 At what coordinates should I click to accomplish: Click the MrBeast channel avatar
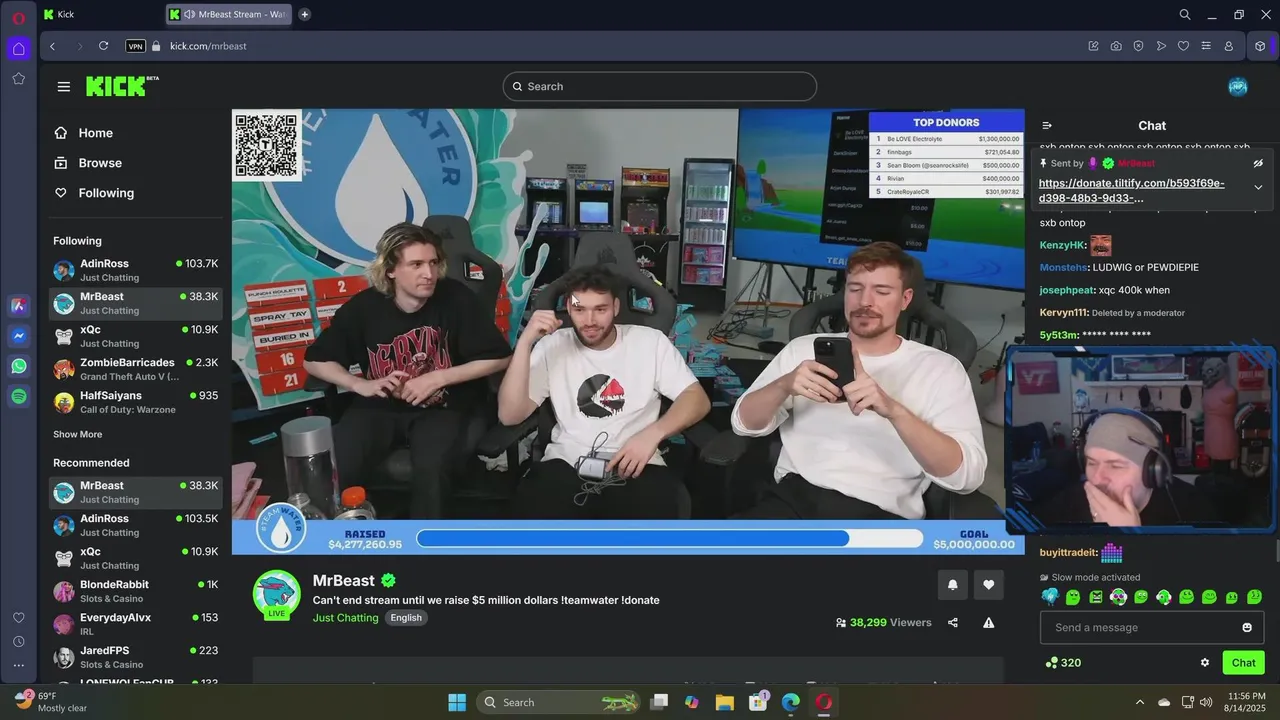pos(276,594)
